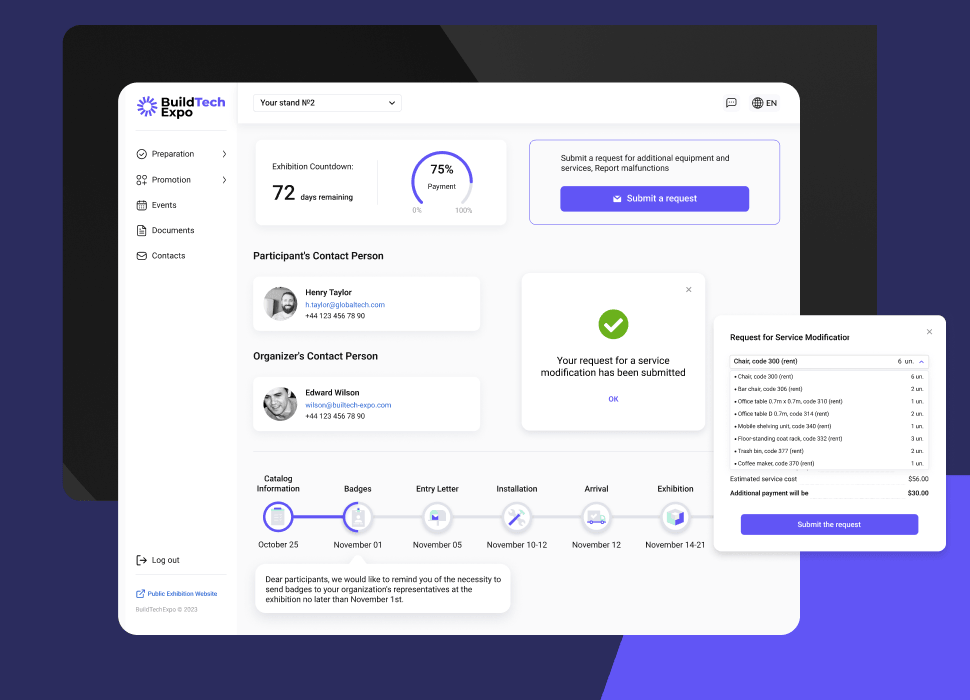
Task: Expand the Promotion menu chevron
Action: click(x=224, y=180)
